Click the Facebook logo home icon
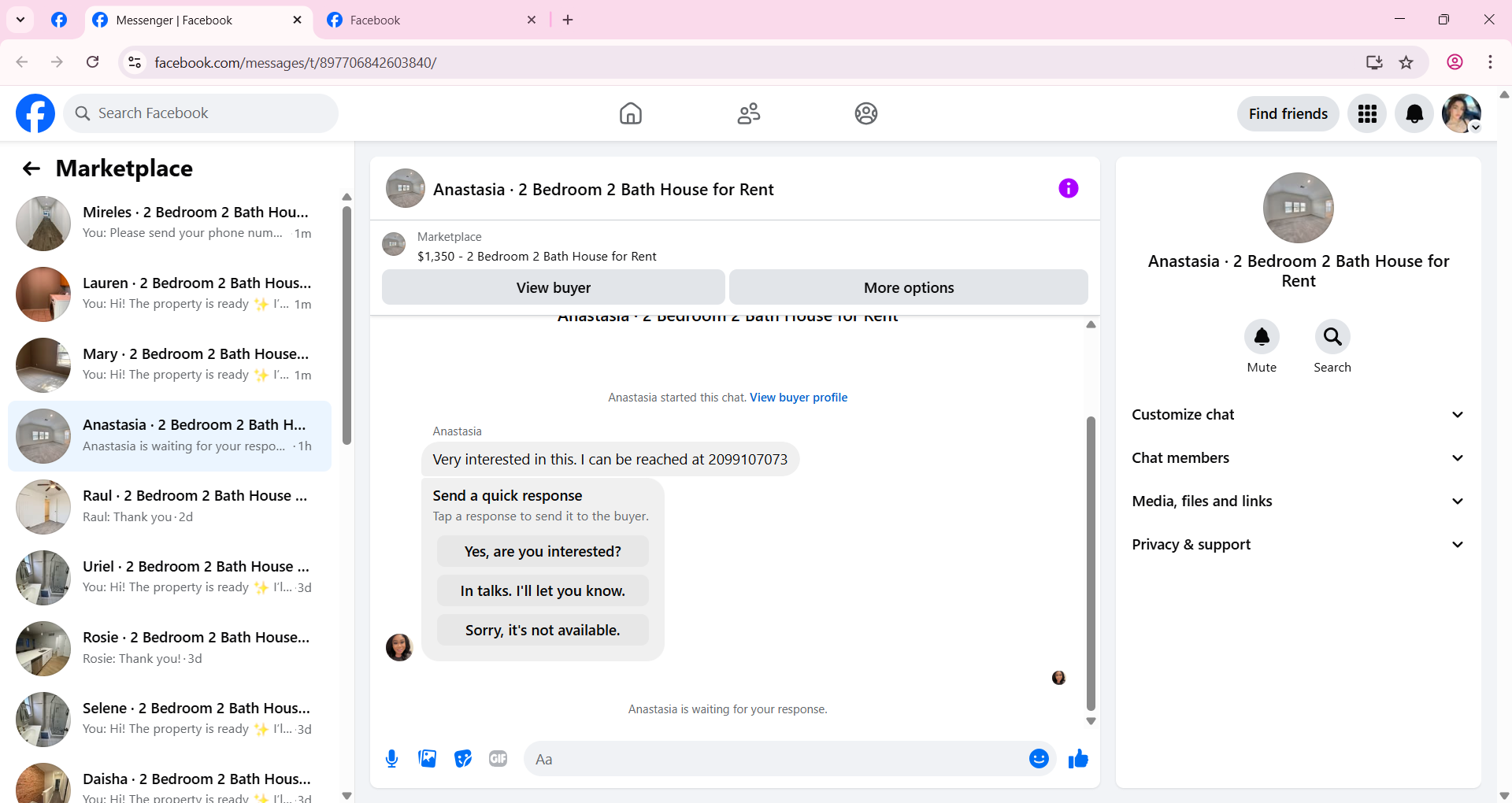 coord(35,113)
